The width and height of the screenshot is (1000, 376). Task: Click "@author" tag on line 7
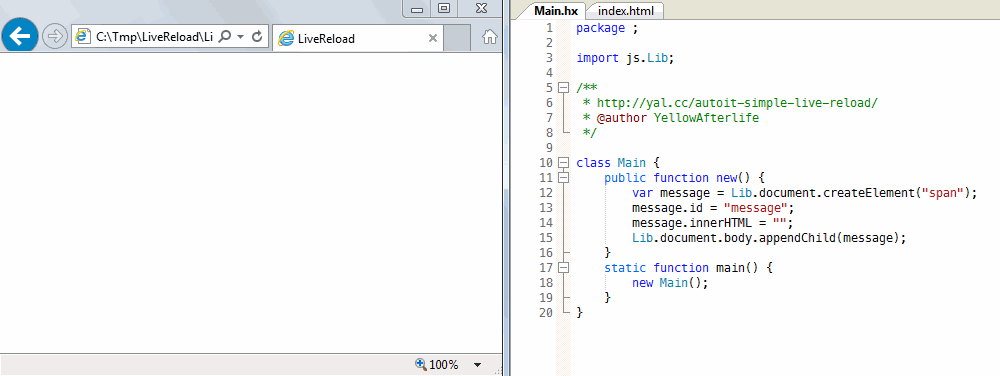point(621,118)
